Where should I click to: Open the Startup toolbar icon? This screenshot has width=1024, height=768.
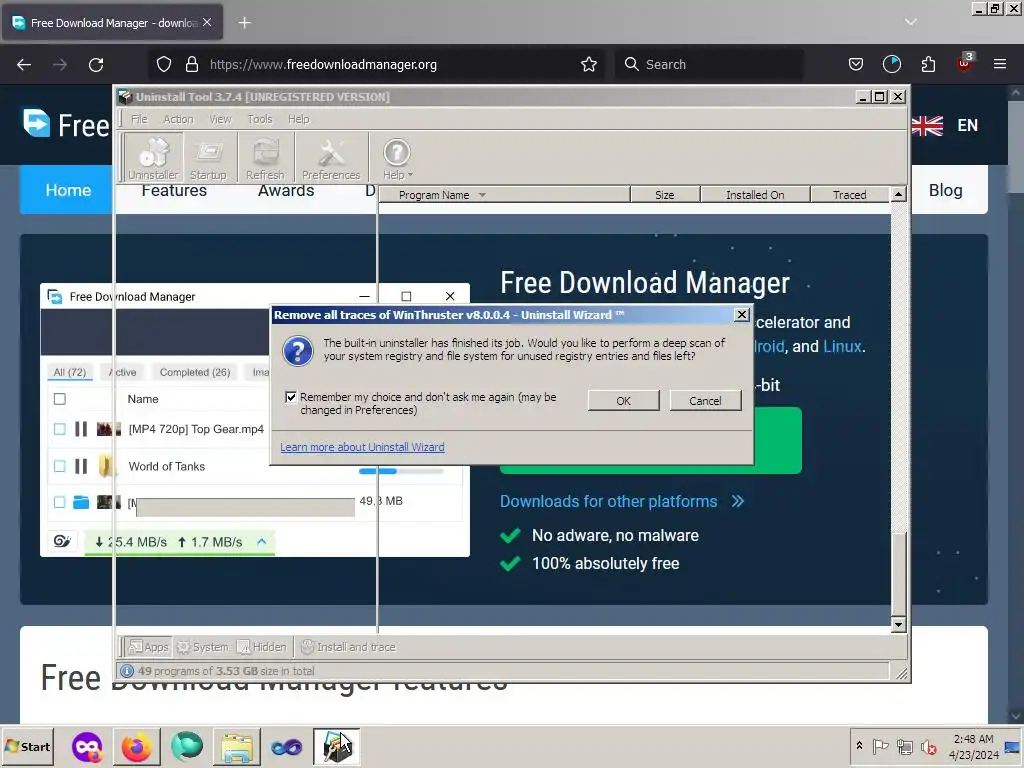tap(208, 157)
